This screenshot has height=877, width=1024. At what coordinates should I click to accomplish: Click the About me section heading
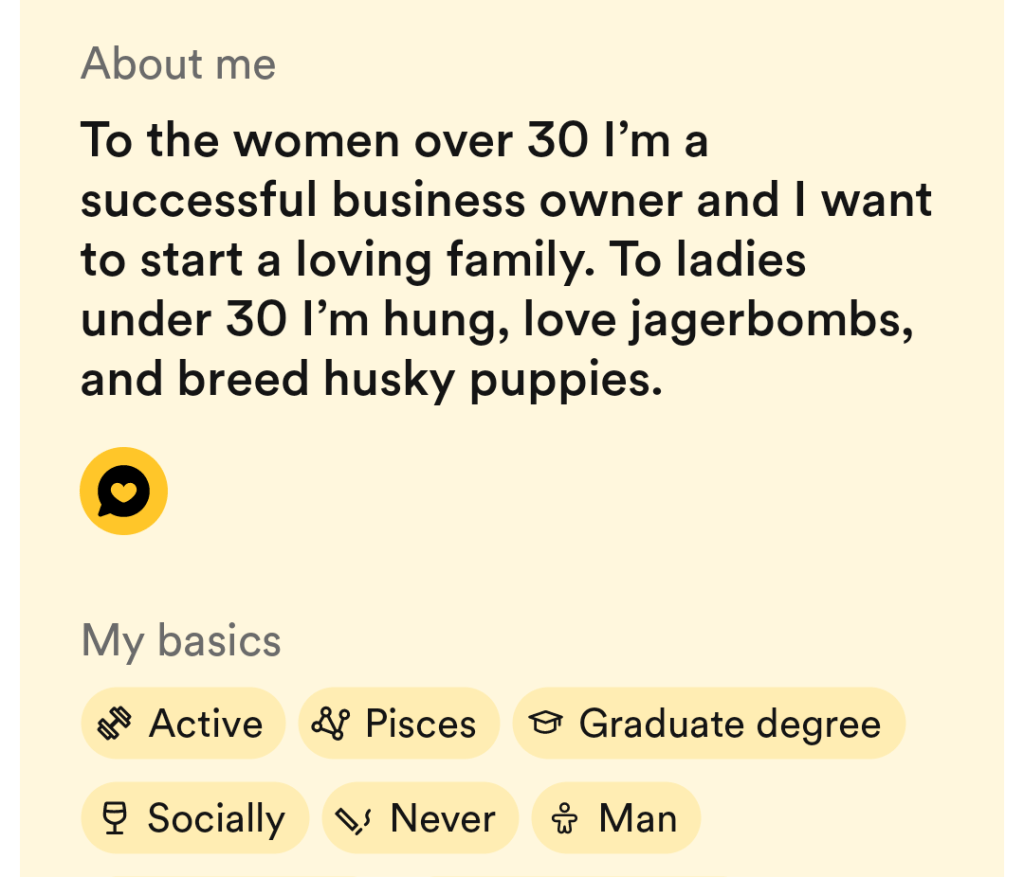click(178, 65)
